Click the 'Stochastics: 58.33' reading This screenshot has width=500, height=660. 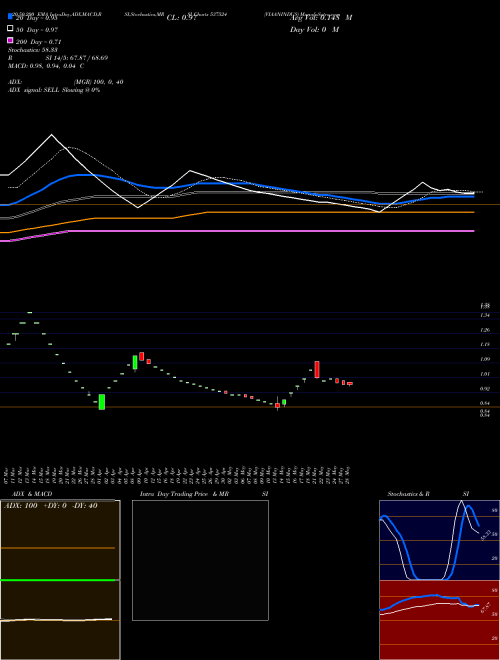(x=33, y=50)
